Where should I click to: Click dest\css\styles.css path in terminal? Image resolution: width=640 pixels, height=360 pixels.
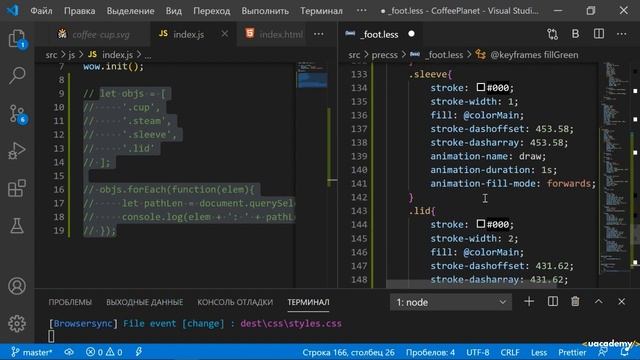[291, 324]
